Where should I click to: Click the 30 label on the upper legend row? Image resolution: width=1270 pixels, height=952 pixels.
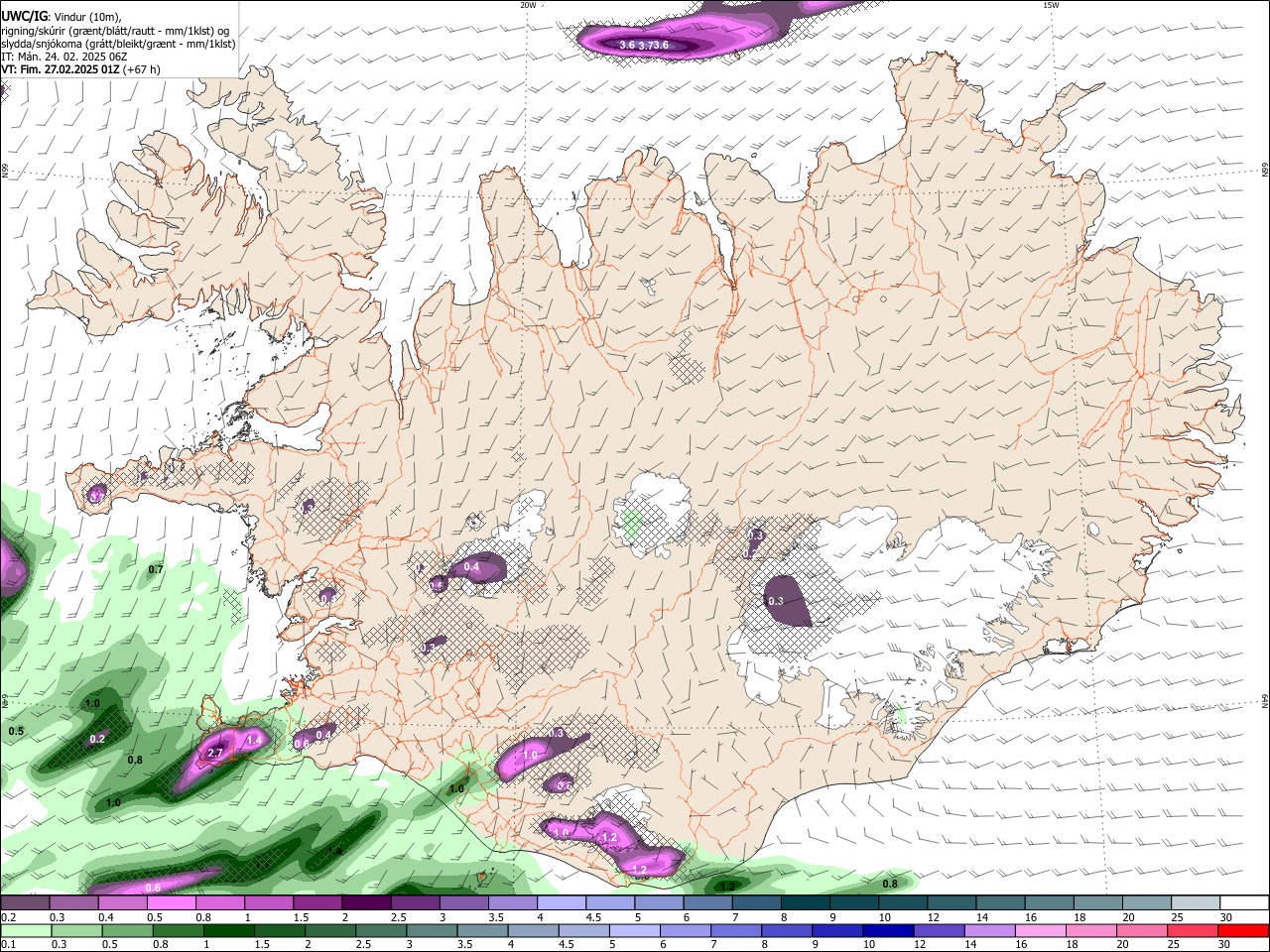point(1225,917)
